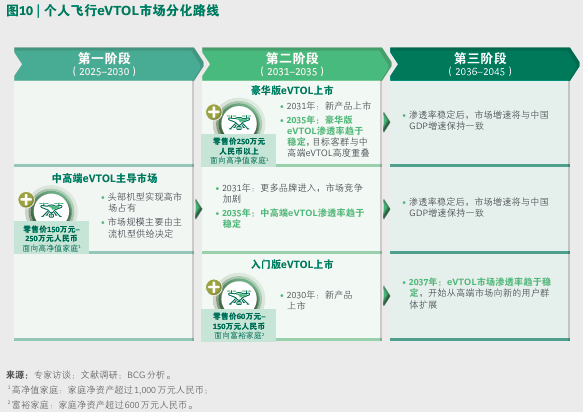
Task: Click the plus icon beside the 豪华版eVTOL drone
Action: coord(214,112)
